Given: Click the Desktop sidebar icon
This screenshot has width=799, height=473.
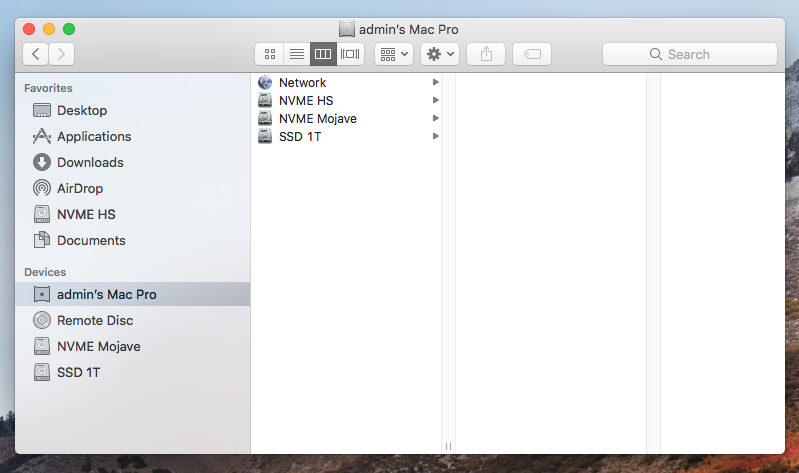Looking at the screenshot, I should tap(42, 111).
